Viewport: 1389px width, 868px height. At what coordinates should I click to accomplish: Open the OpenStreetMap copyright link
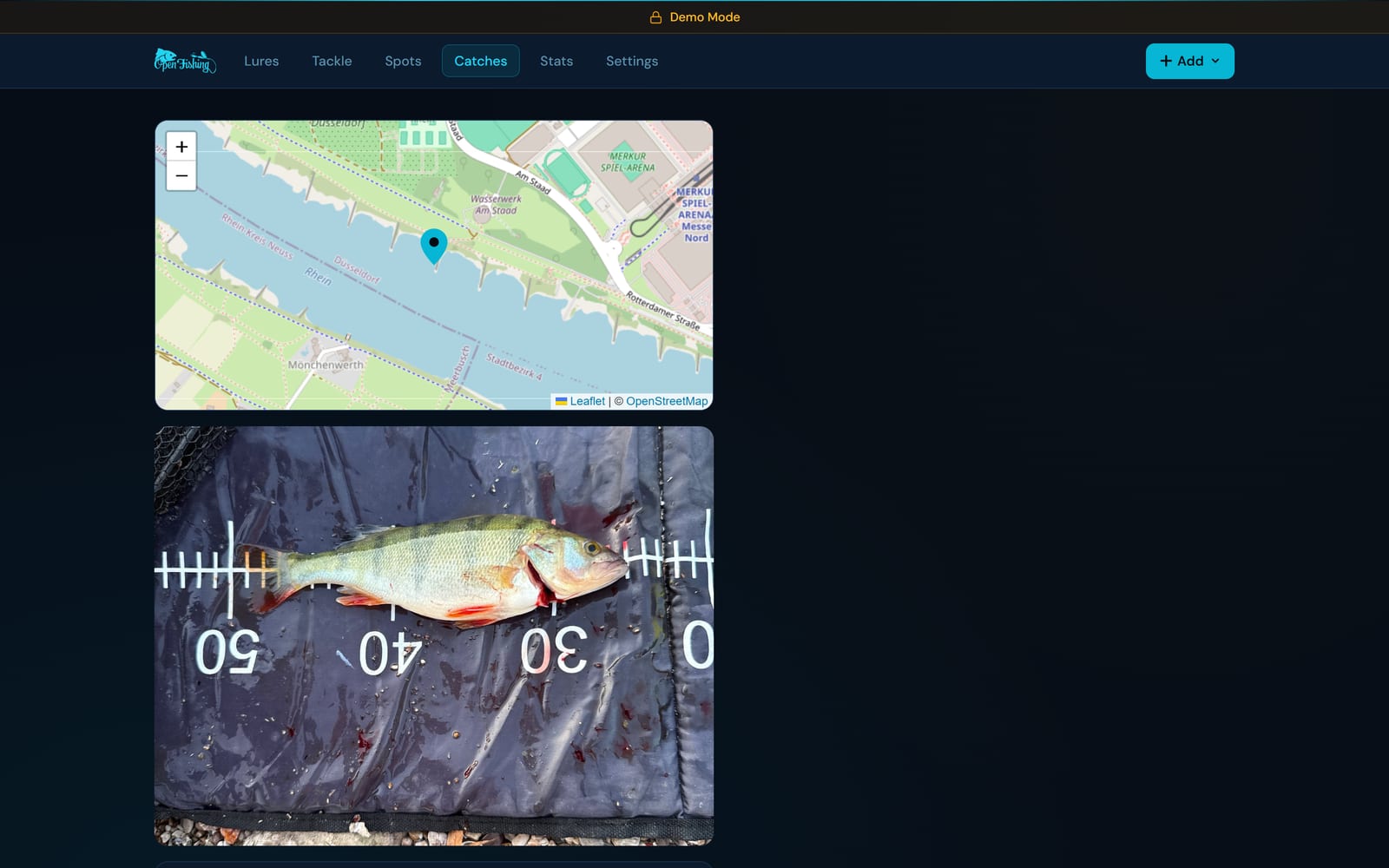667,401
